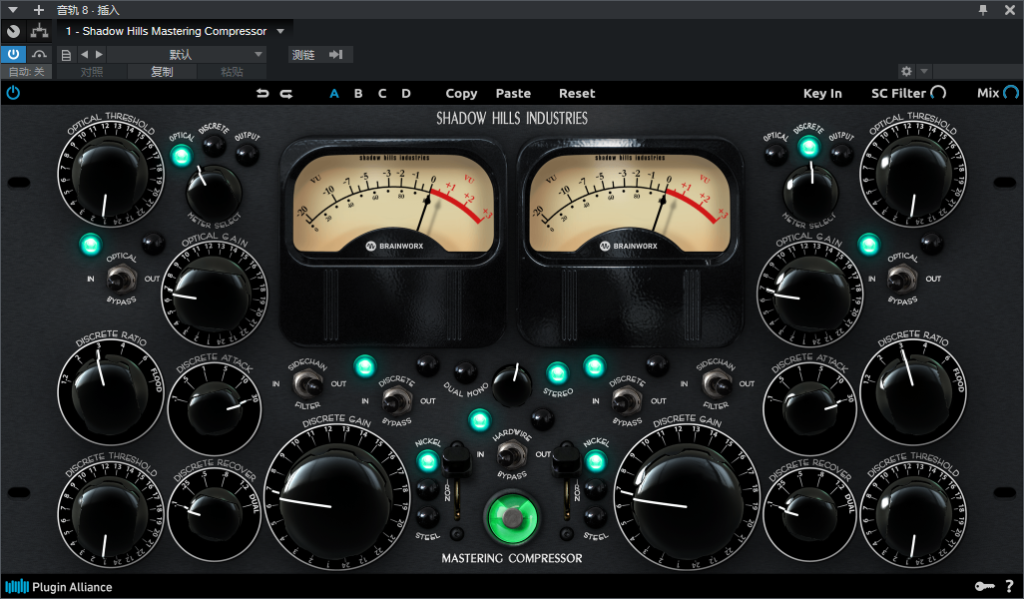Open the Plugin Alliance logo menu
1024x599 pixels.
(59, 587)
